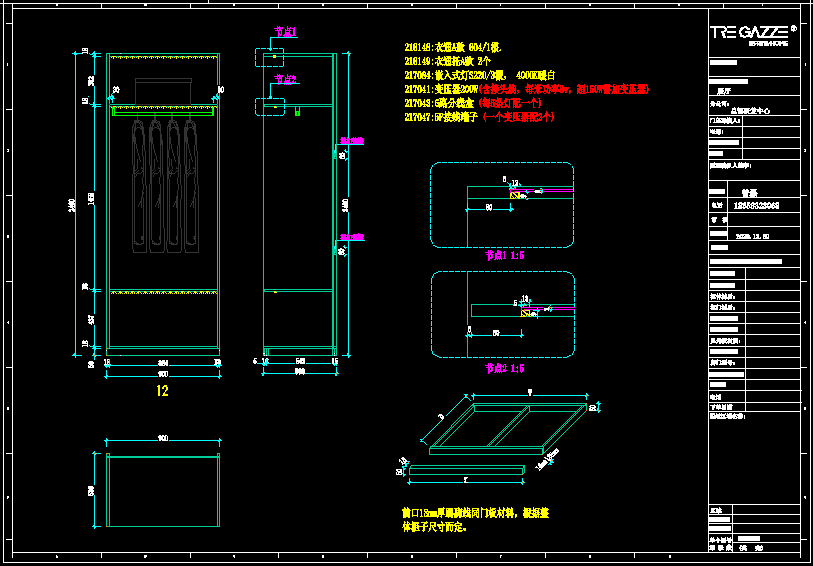Click the red note 每5条灯配一个

[511, 103]
